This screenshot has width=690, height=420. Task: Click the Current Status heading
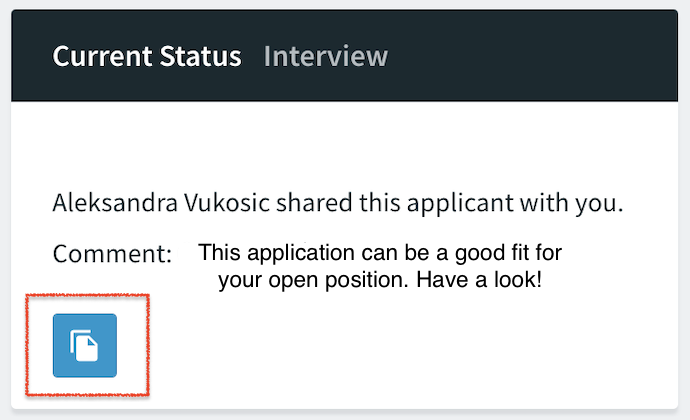pos(147,56)
